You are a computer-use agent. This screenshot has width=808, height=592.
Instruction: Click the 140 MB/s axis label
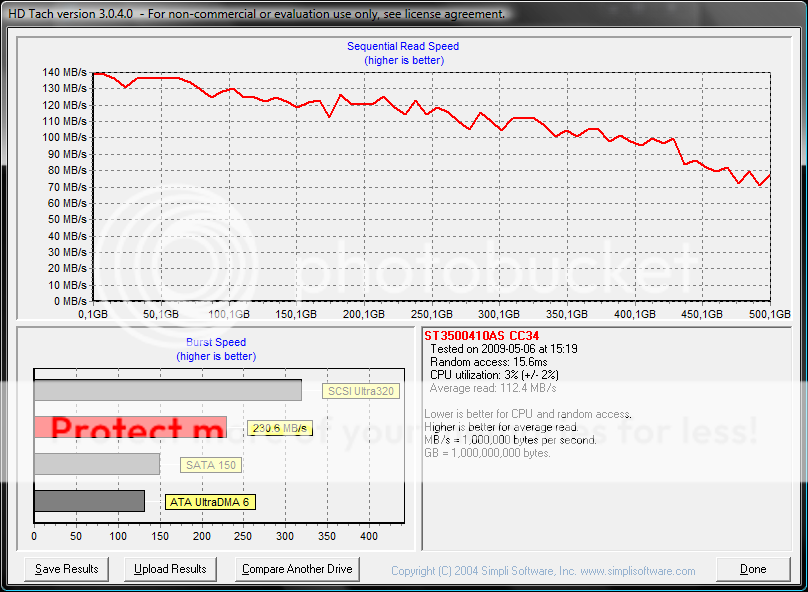64,72
